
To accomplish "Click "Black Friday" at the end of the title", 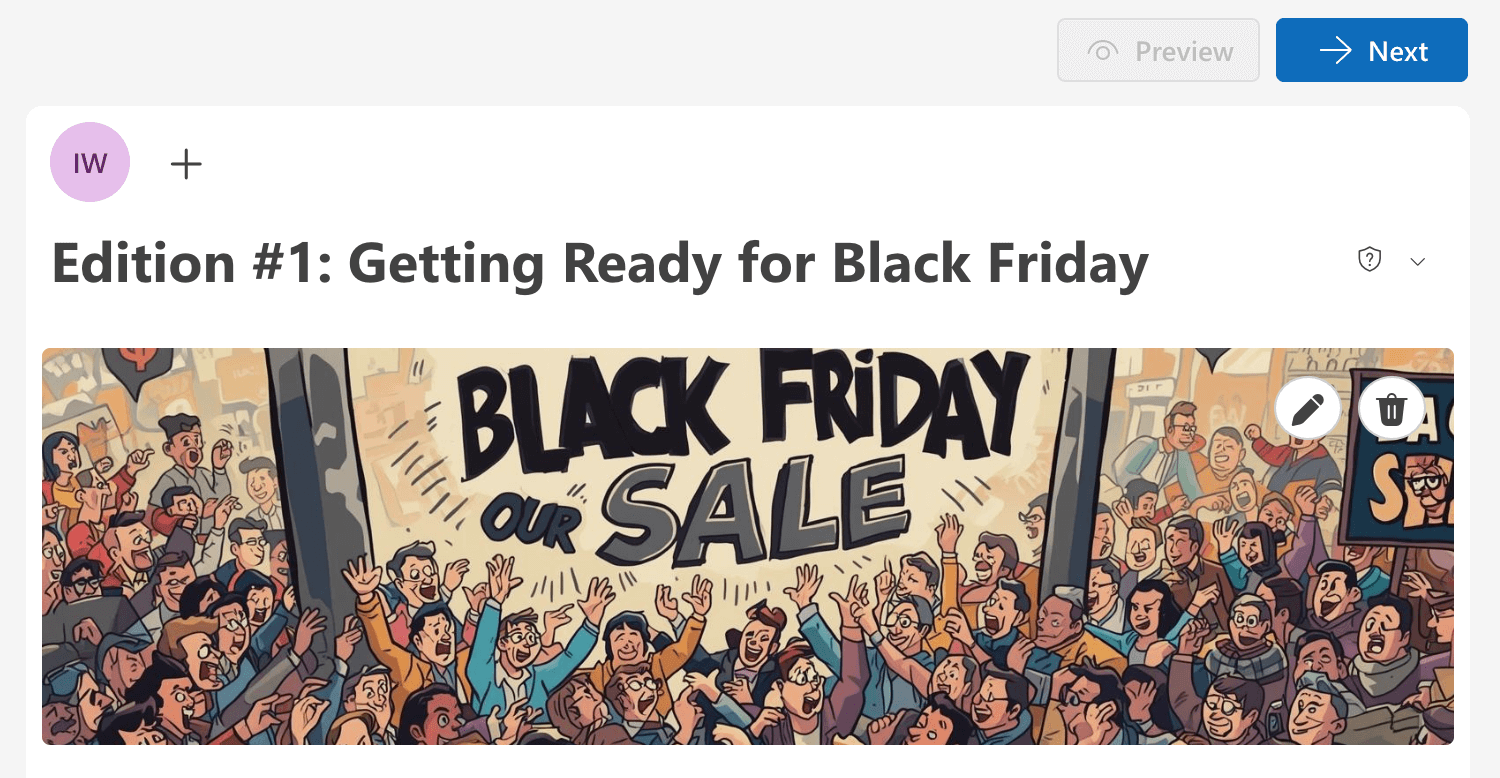I will (x=990, y=263).
